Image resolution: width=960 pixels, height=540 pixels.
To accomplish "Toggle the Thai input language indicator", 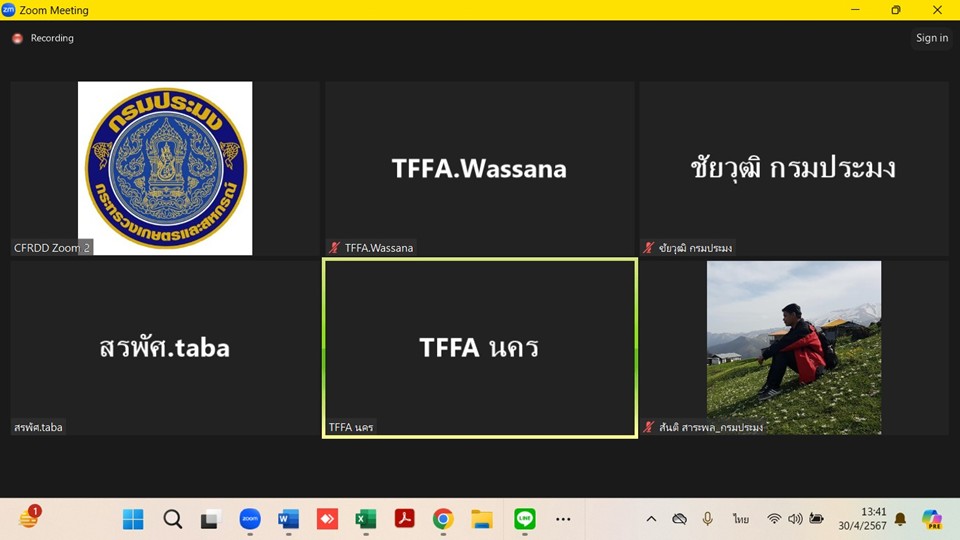I will [x=740, y=519].
